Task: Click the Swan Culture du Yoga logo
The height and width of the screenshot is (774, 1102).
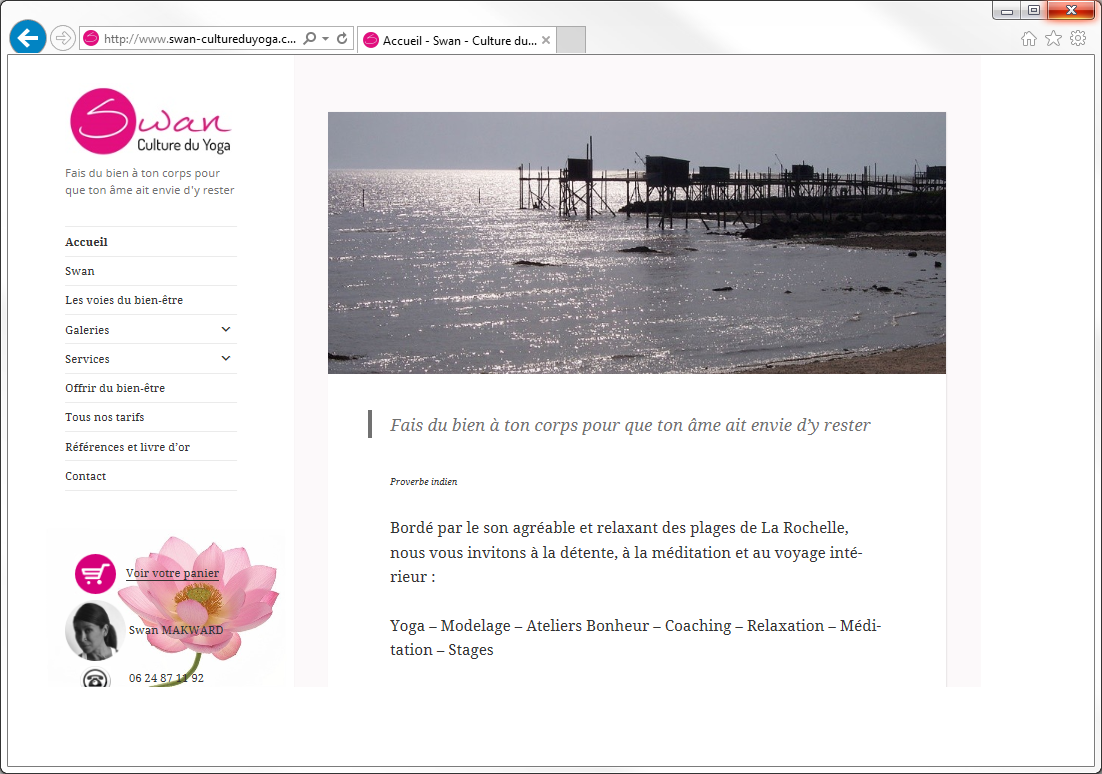Action: [x=150, y=122]
